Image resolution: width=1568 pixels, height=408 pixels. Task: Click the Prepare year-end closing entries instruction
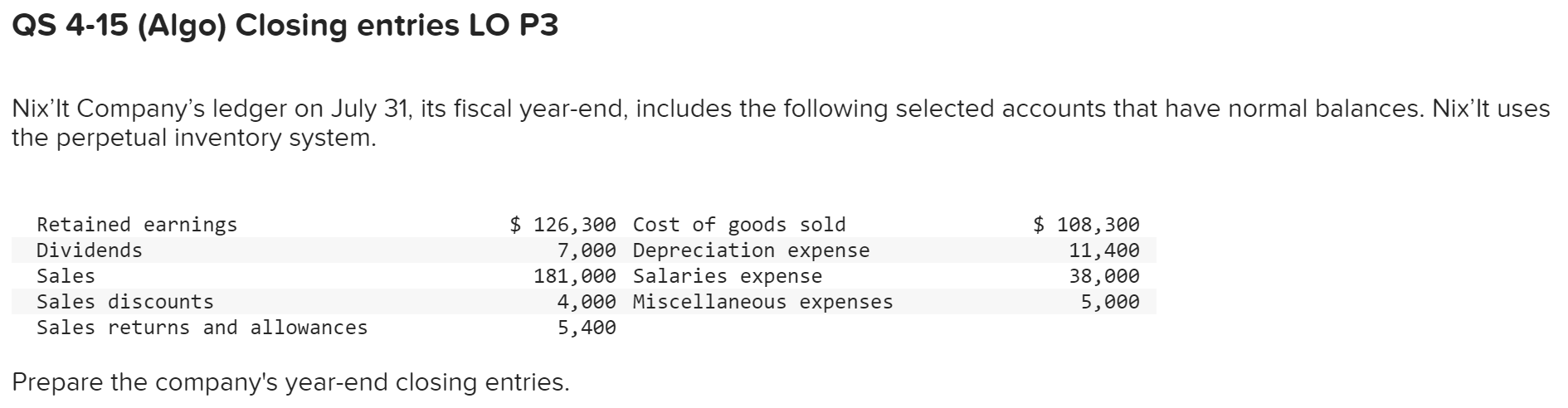pos(290,382)
